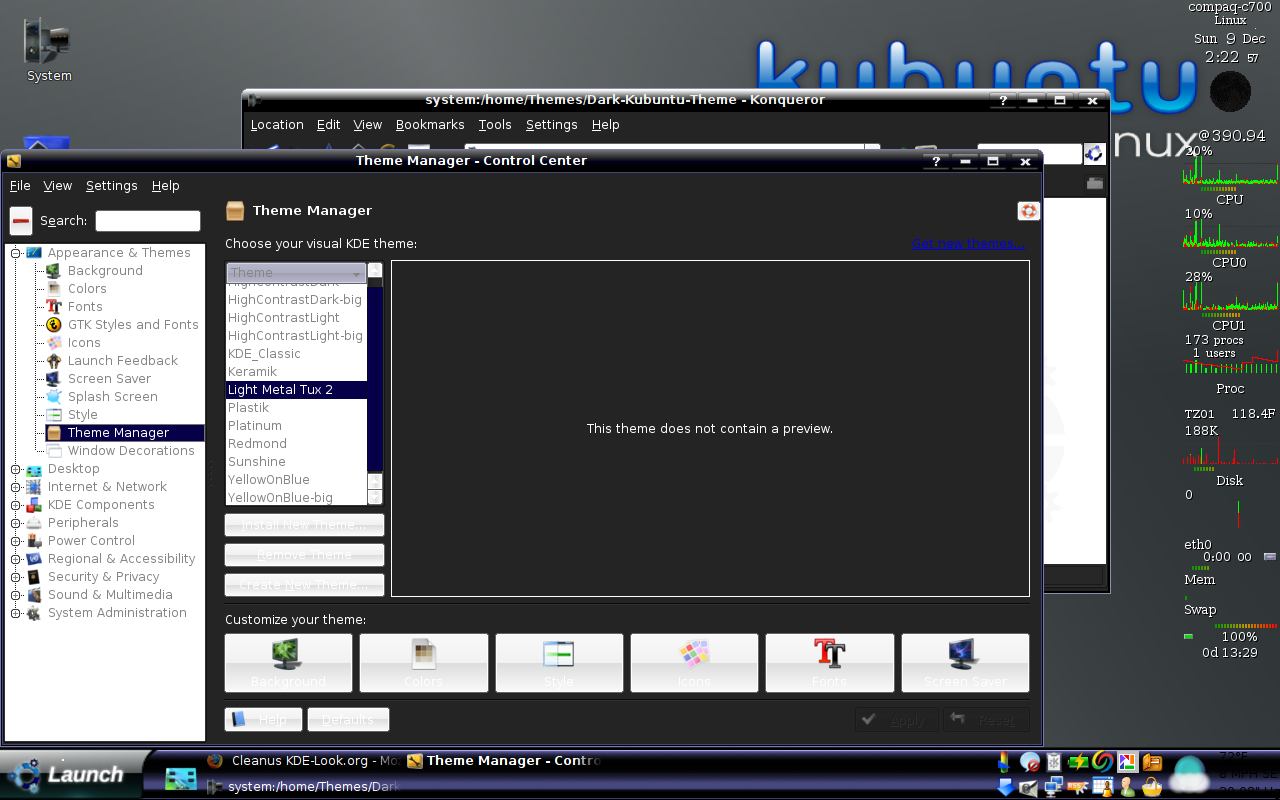Image resolution: width=1280 pixels, height=800 pixels.
Task: Click the Theme column header
Action: (296, 273)
